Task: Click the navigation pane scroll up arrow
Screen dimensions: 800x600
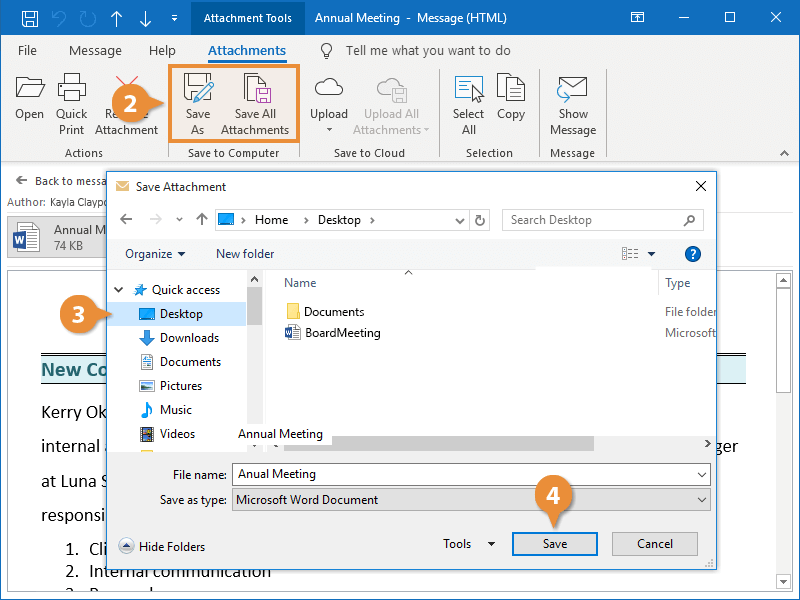Action: pos(254,279)
